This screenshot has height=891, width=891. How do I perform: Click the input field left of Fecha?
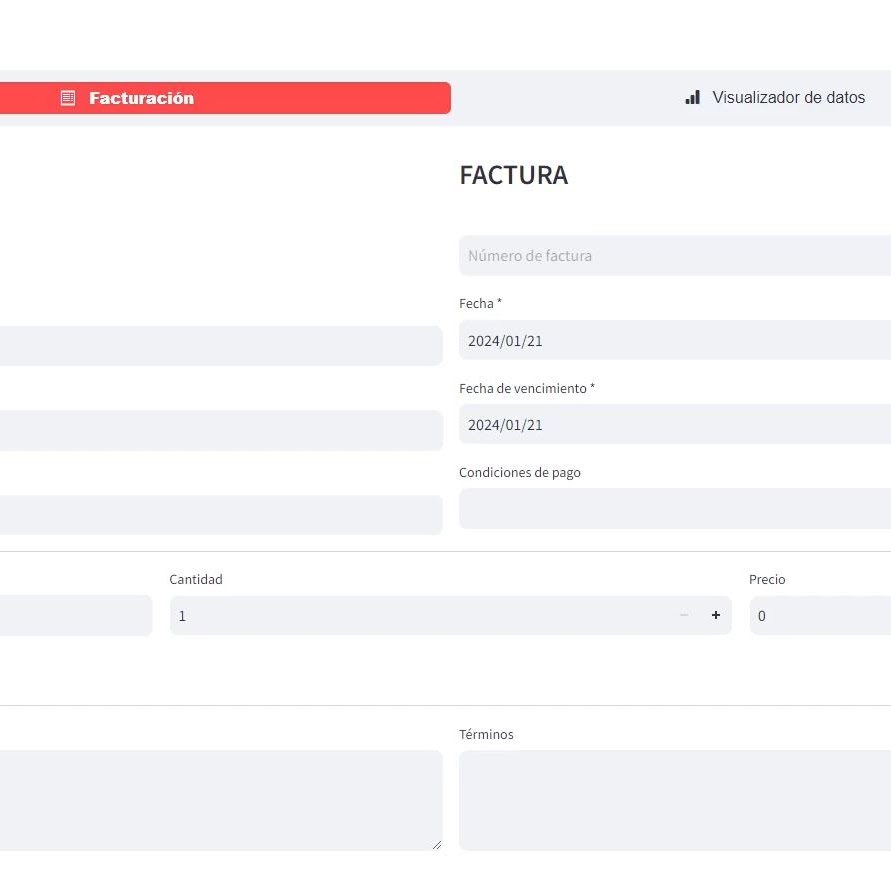[221, 345]
